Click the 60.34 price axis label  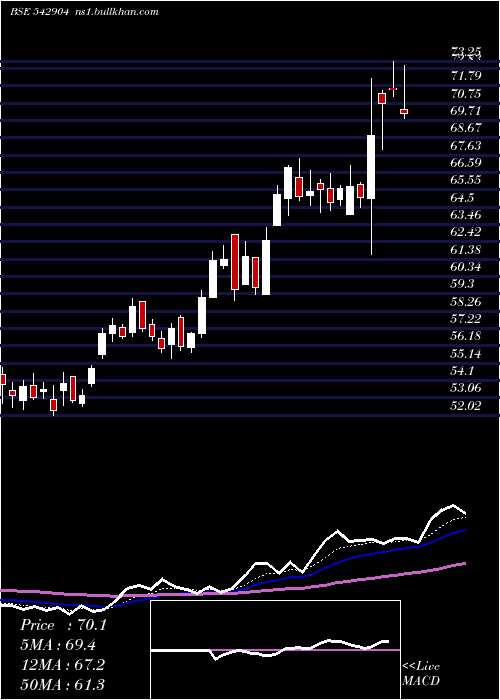click(x=466, y=267)
